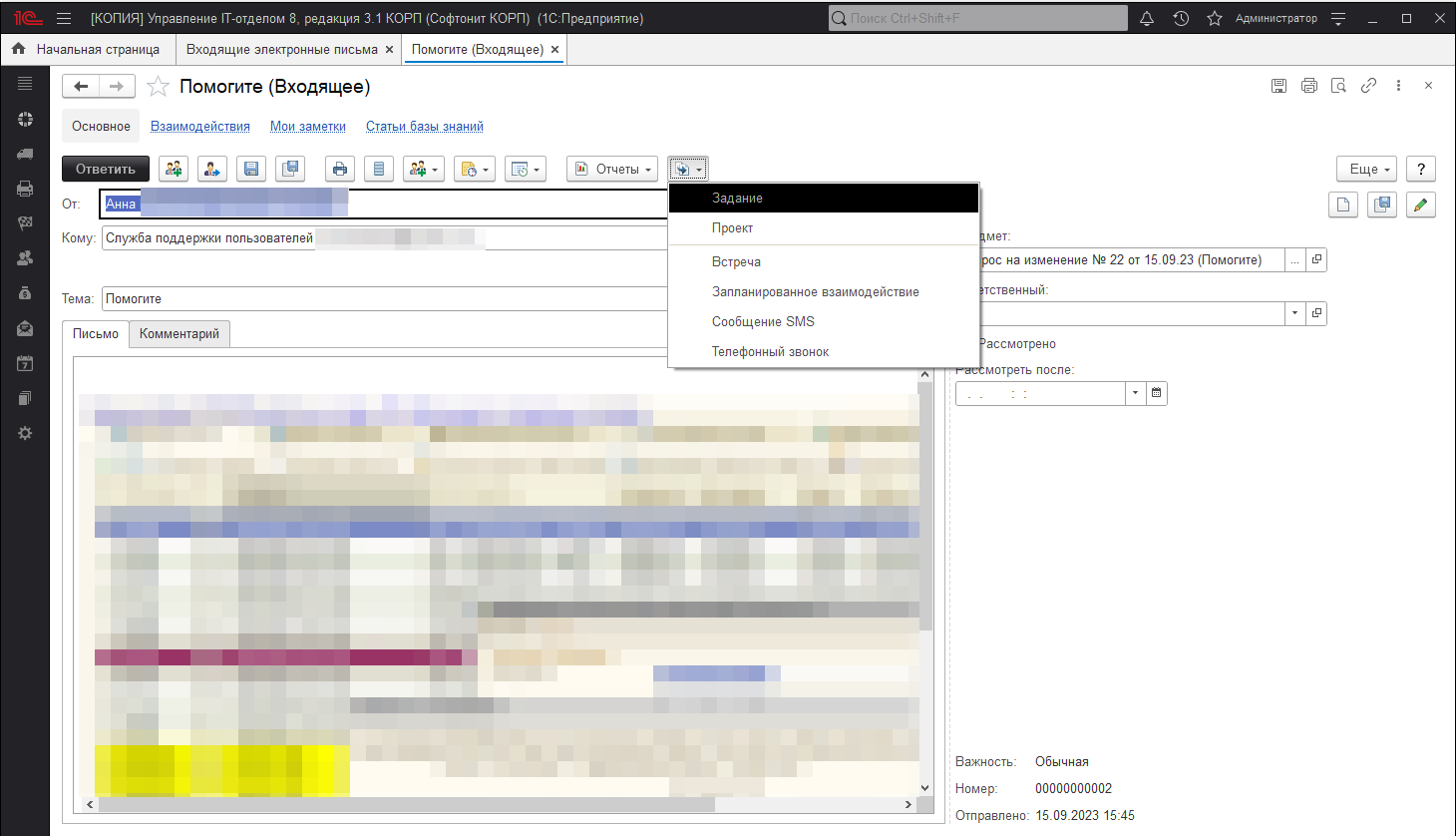Open the history clock icon
Screen dimensions: 1456x836
pyautogui.click(x=1181, y=19)
